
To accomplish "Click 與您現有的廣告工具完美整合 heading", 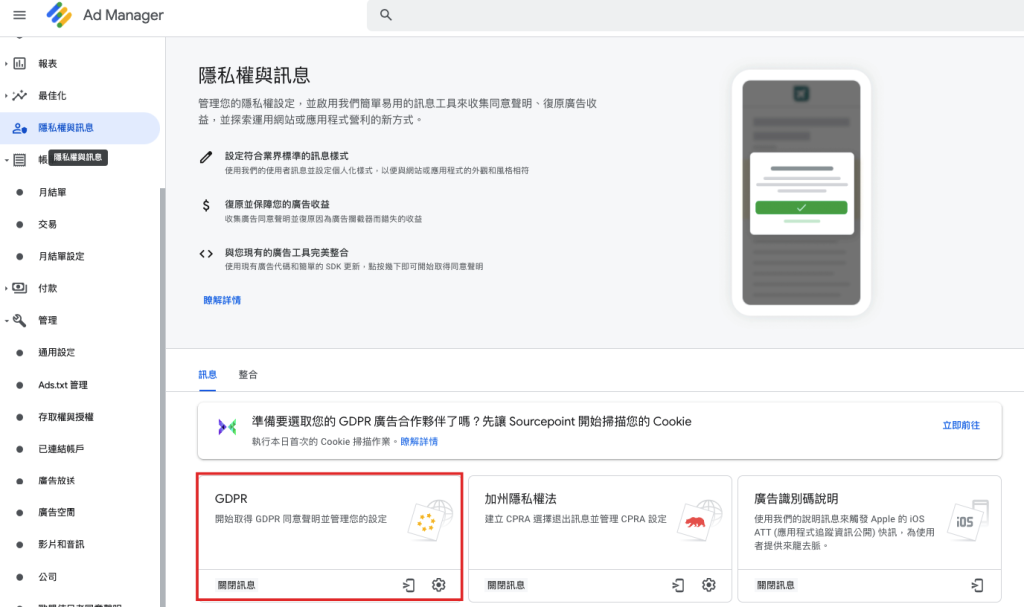I will (287, 253).
